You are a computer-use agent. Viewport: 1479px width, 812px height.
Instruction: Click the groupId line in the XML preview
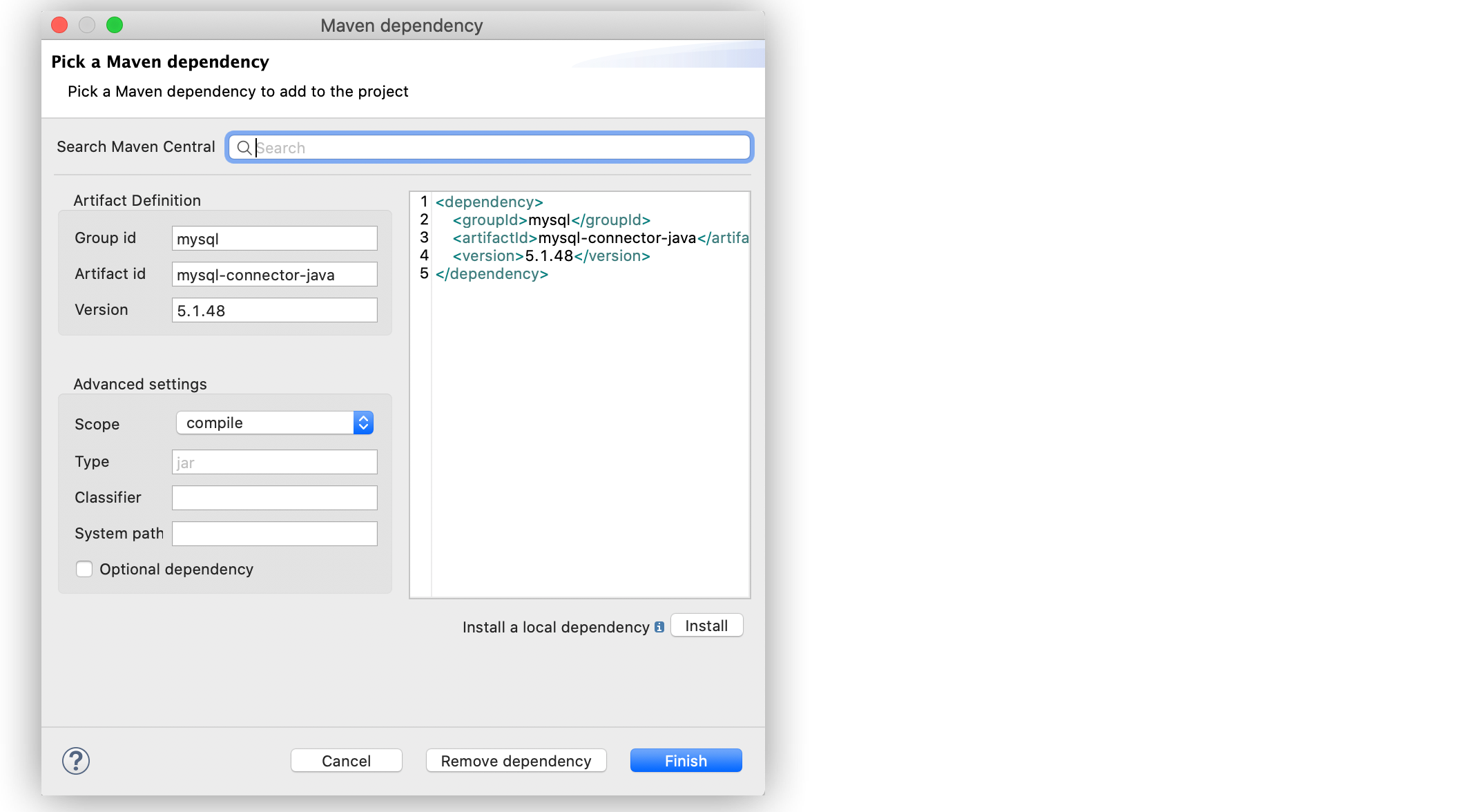(551, 220)
